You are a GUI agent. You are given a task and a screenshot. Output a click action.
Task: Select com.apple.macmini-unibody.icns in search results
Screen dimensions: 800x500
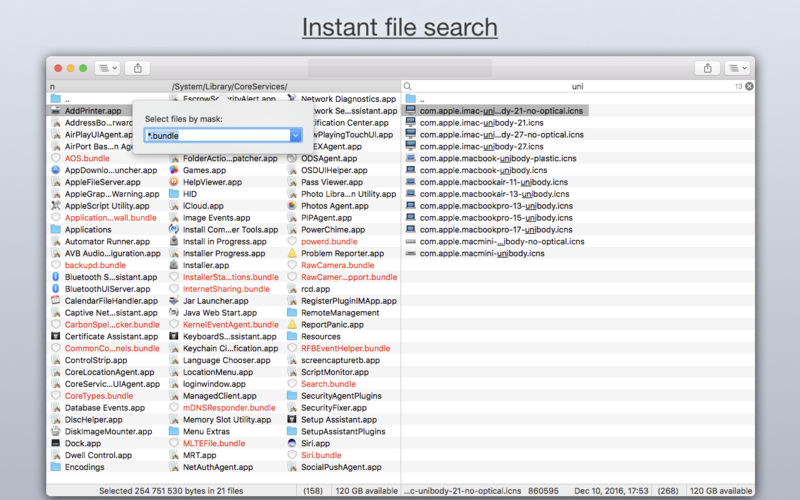481,253
